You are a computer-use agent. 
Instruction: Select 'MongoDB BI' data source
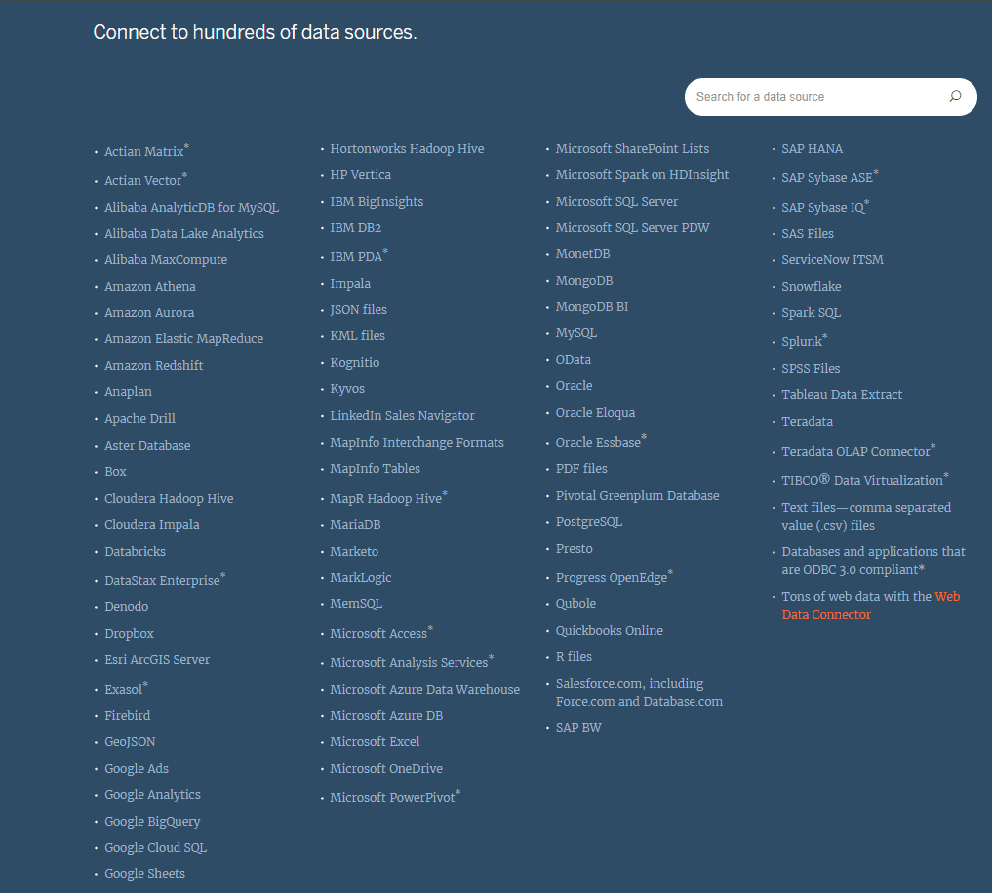[592, 307]
